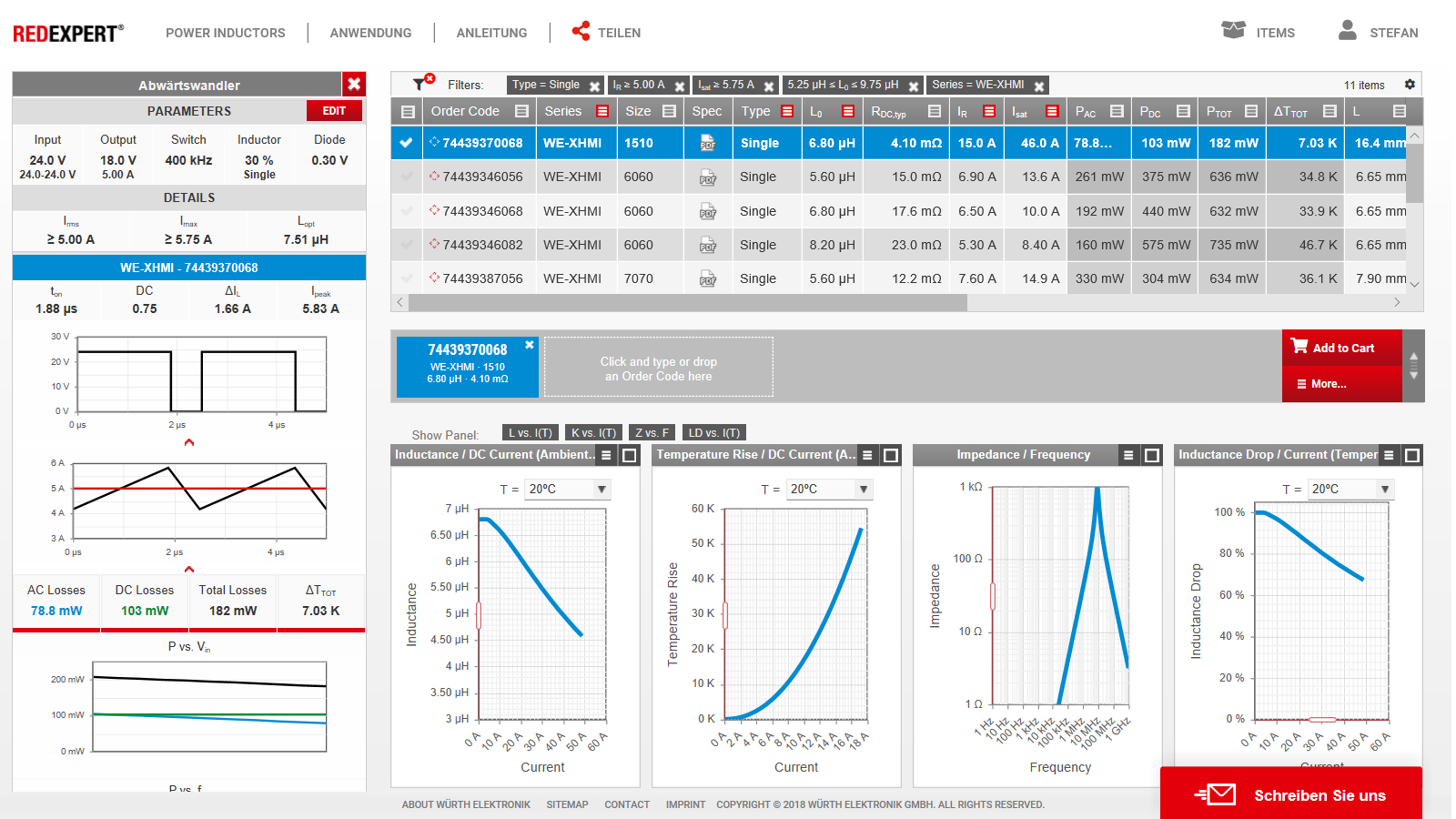Remove the IR ≥ 5.00 A filter
The height and width of the screenshot is (819, 1456).
pyautogui.click(x=680, y=86)
